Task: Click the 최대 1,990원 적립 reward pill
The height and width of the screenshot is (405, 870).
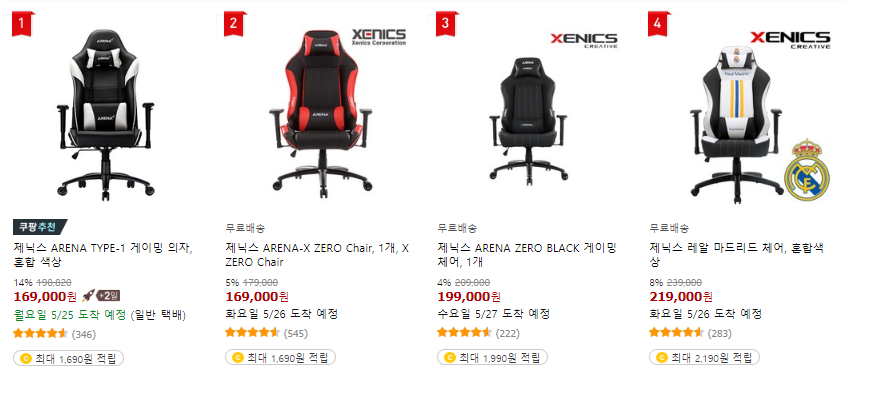Action: (492, 358)
